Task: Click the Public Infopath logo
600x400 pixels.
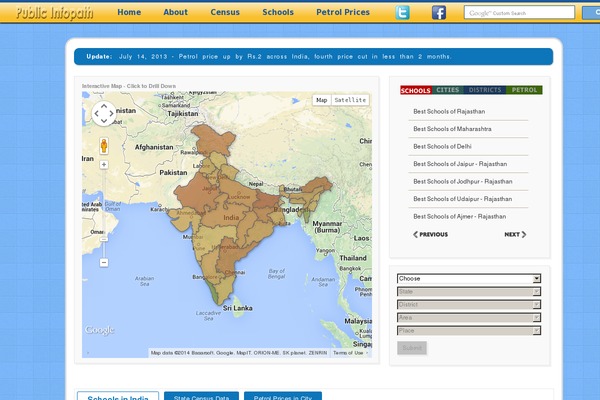Action: (55, 13)
